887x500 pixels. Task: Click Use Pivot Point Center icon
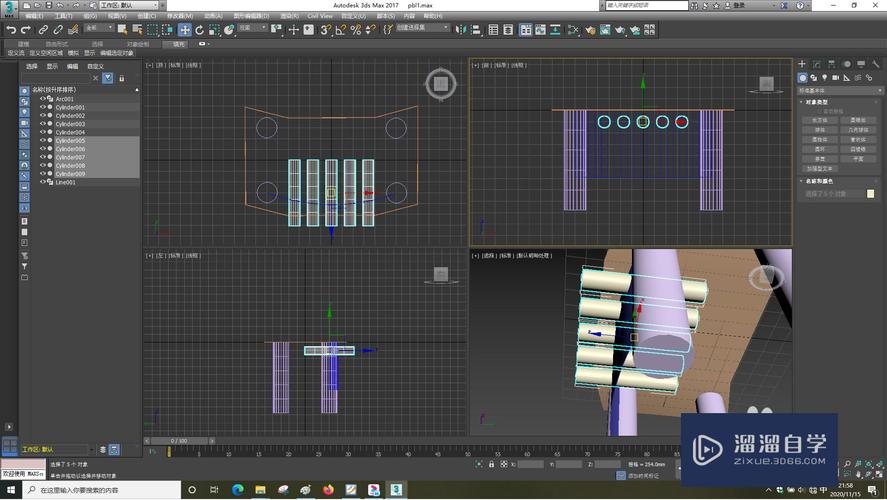click(x=276, y=30)
